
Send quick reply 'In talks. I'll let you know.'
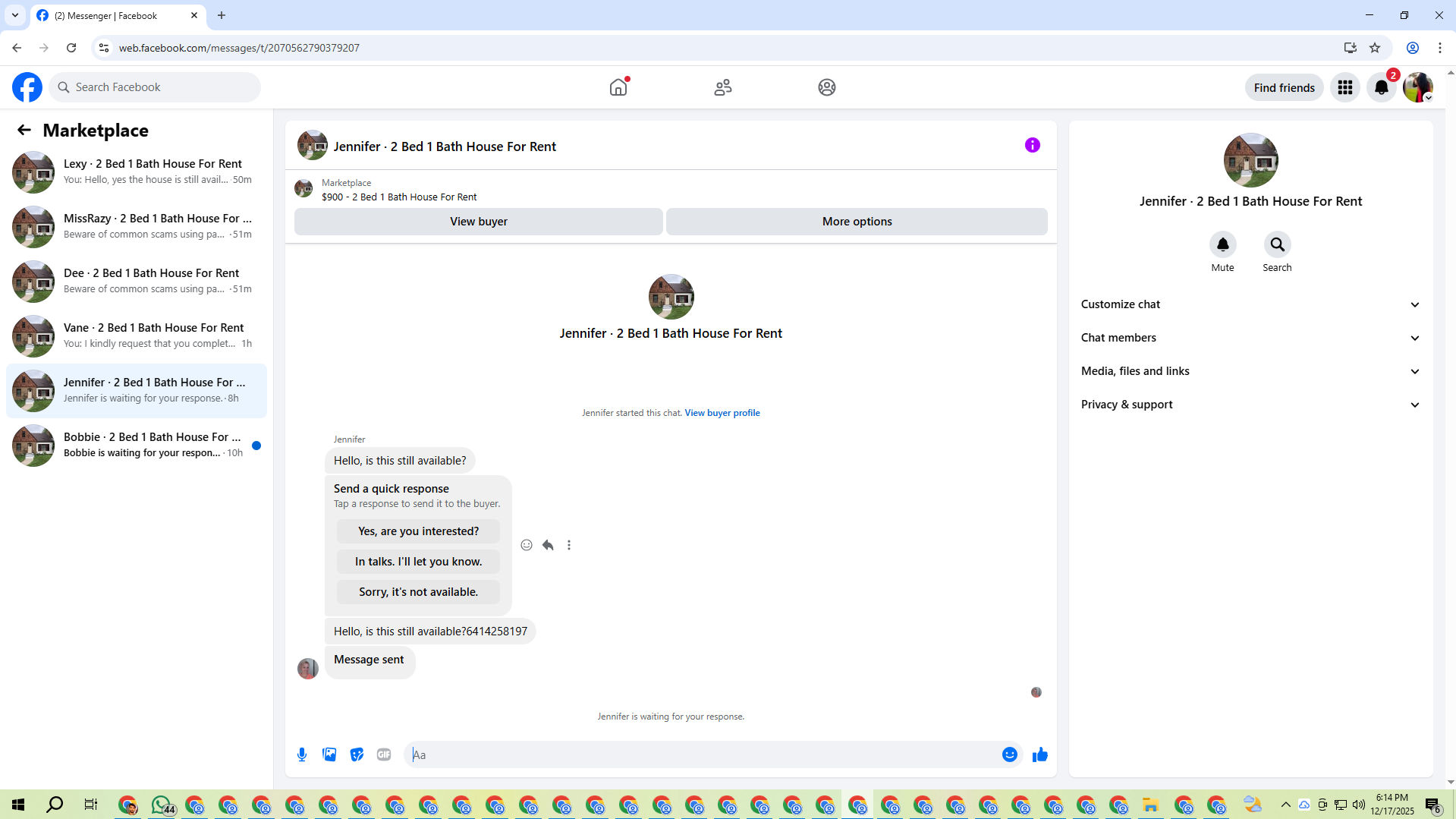[x=418, y=562]
